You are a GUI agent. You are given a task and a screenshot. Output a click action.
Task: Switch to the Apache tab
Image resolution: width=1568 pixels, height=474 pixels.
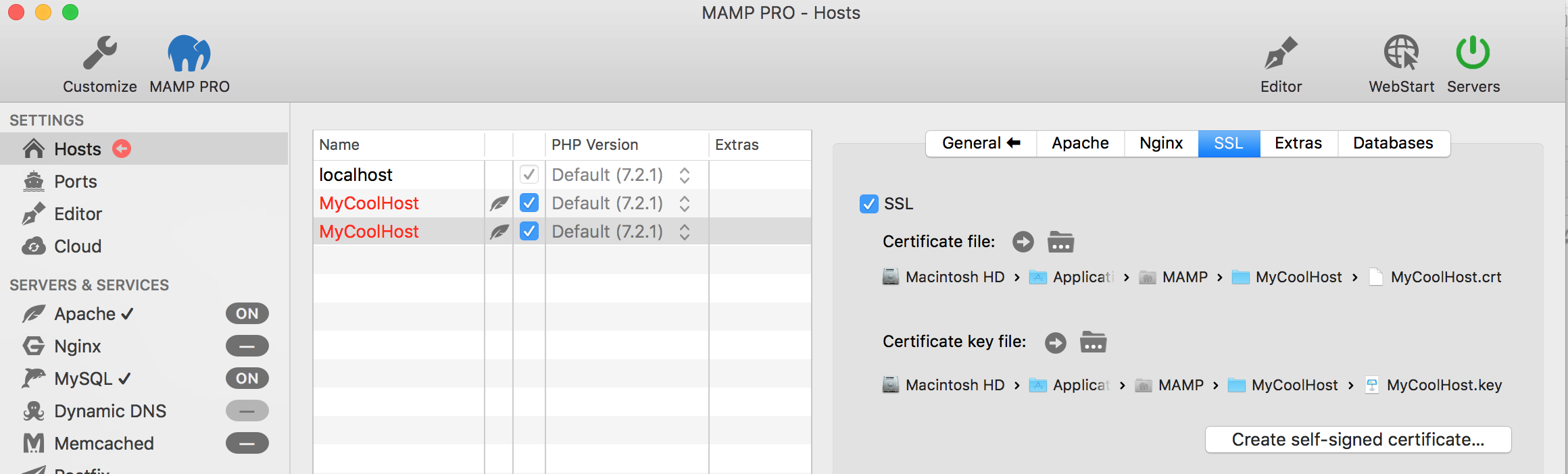1080,143
